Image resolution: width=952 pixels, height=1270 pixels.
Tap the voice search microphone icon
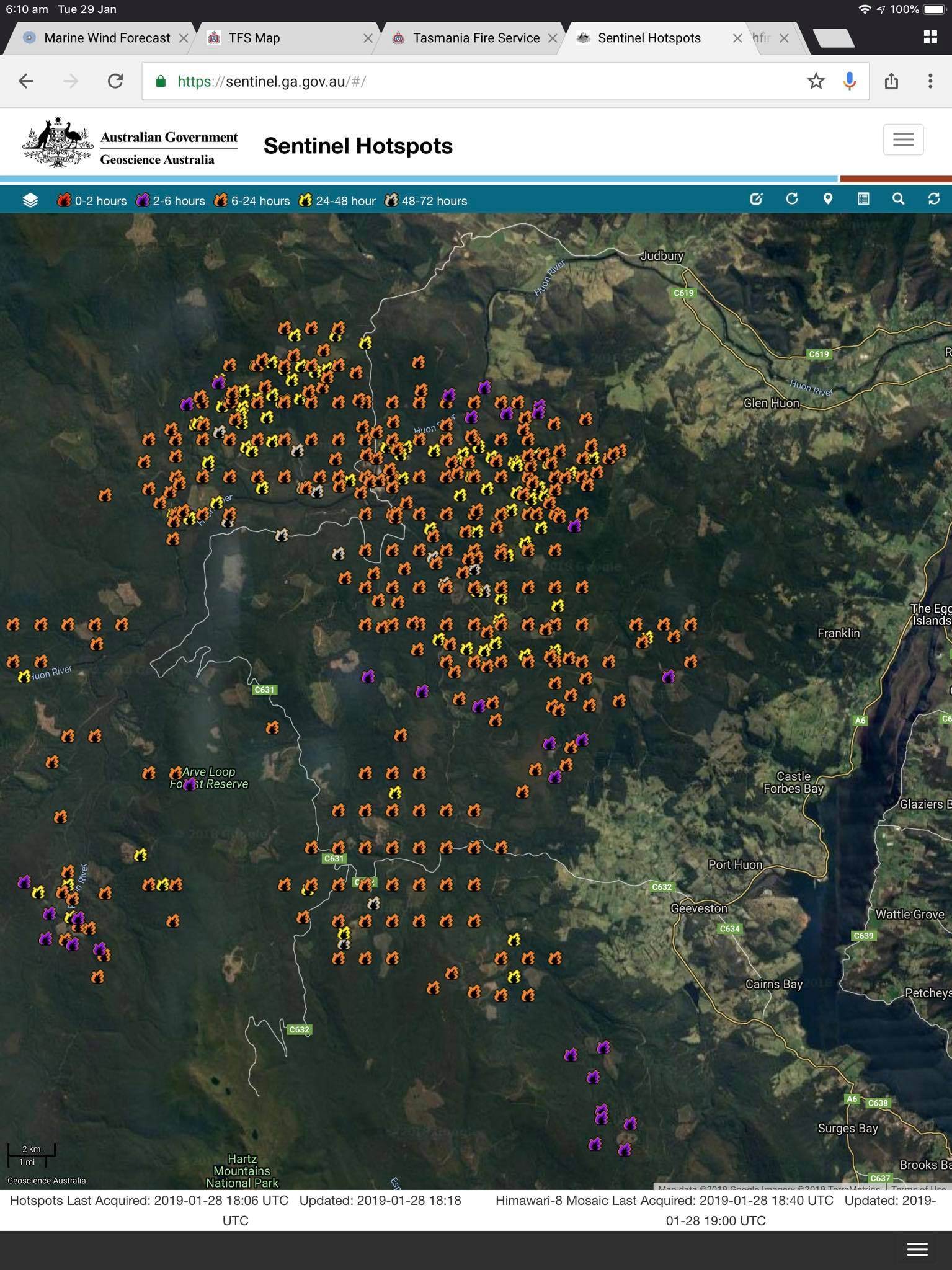tap(850, 81)
